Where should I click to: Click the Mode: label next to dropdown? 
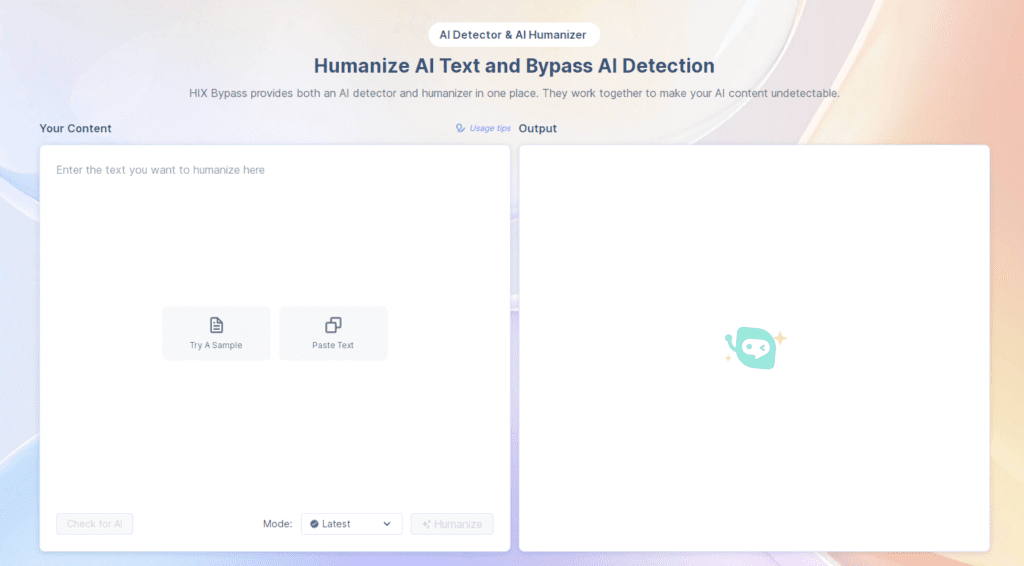pyautogui.click(x=278, y=524)
